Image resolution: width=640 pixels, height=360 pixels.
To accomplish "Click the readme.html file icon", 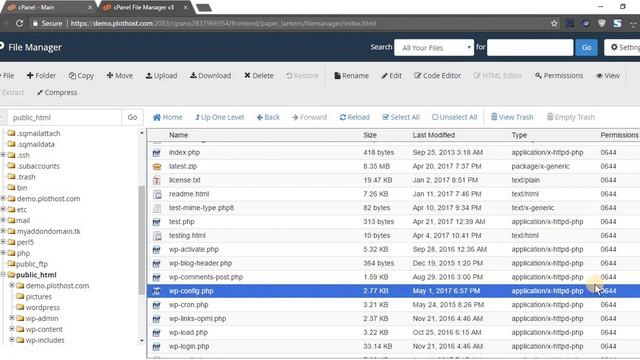I will [x=157, y=194].
